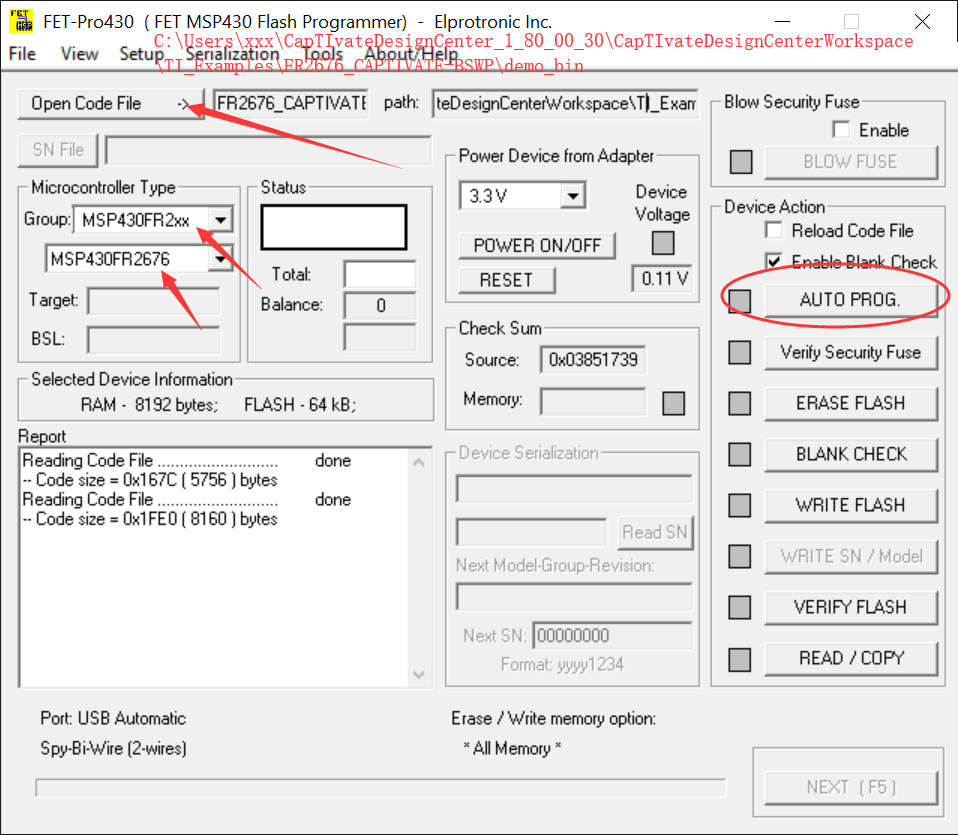Click the Total count field
The image size is (958, 835).
[380, 274]
